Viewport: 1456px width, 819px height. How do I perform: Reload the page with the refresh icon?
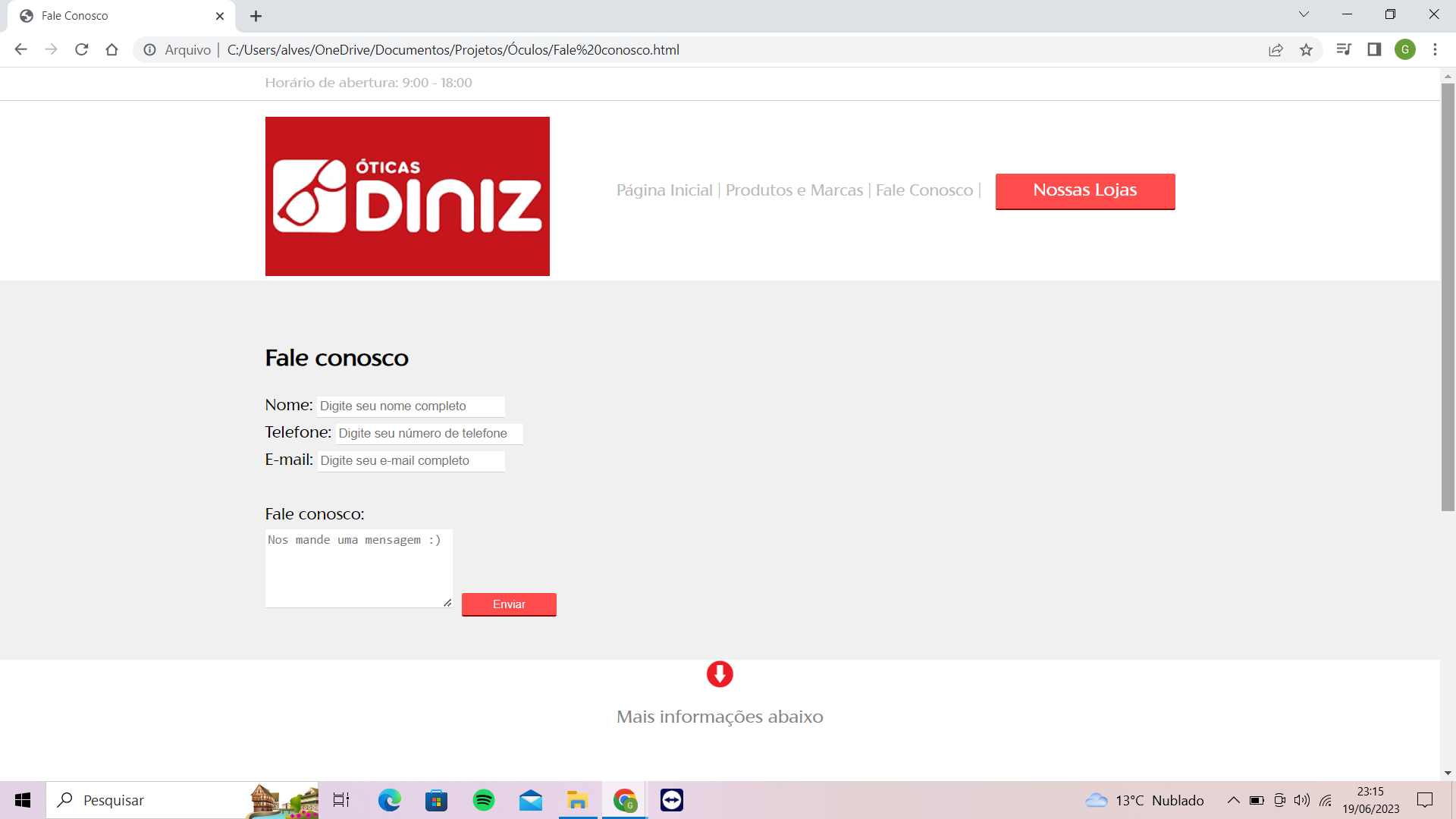point(82,50)
